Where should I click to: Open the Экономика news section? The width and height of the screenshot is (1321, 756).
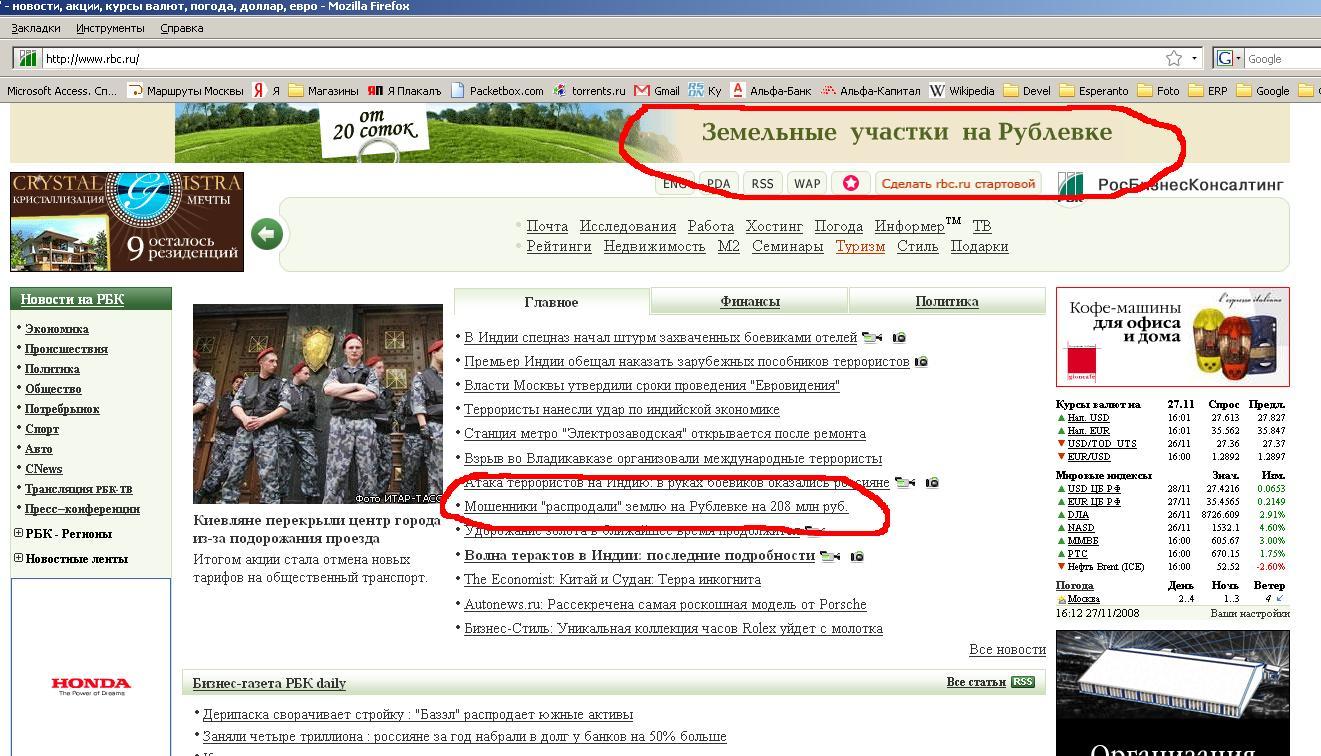pos(57,329)
